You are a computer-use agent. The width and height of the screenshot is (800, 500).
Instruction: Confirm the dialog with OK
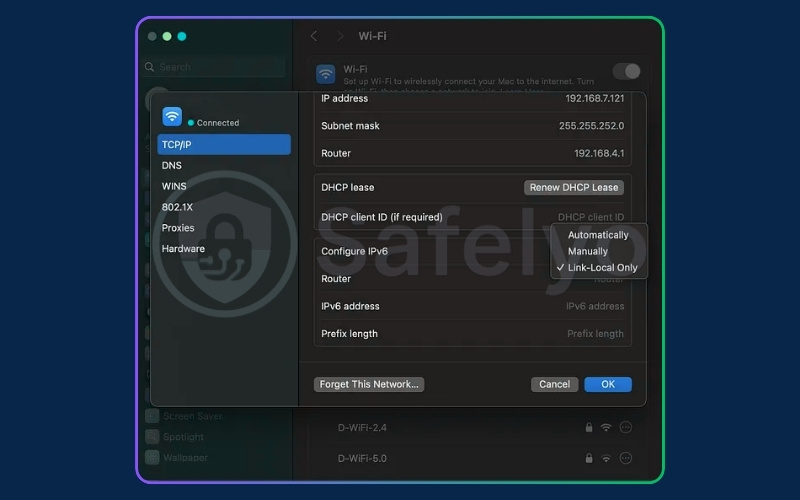(x=608, y=384)
